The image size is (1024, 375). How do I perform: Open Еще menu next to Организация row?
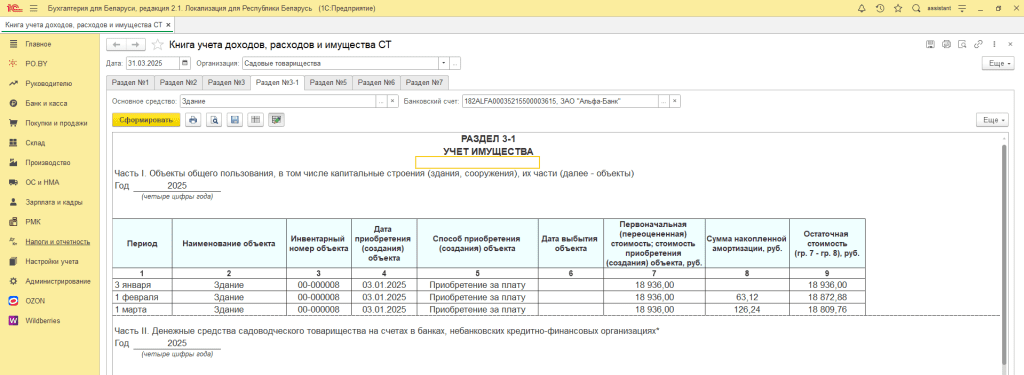point(998,63)
